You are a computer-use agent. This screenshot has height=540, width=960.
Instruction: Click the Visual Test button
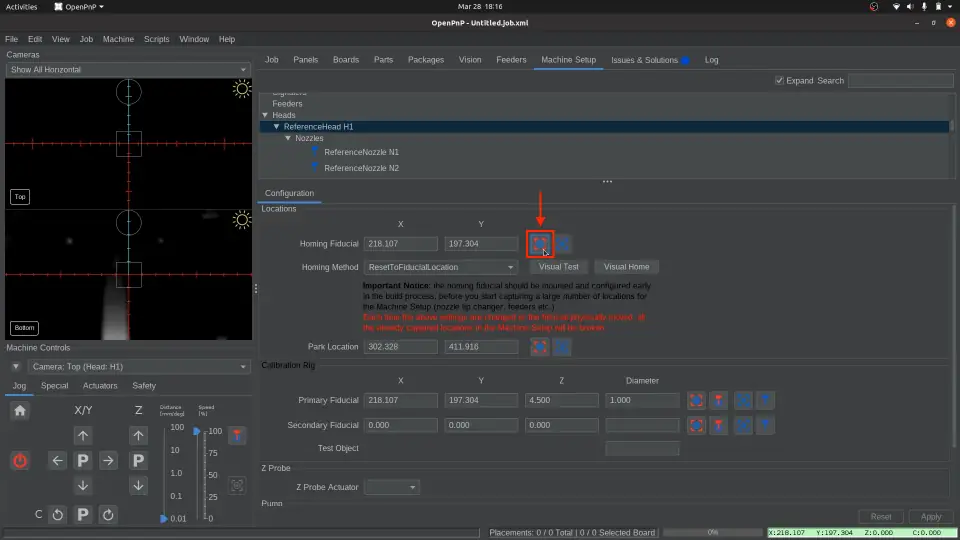[x=558, y=267]
